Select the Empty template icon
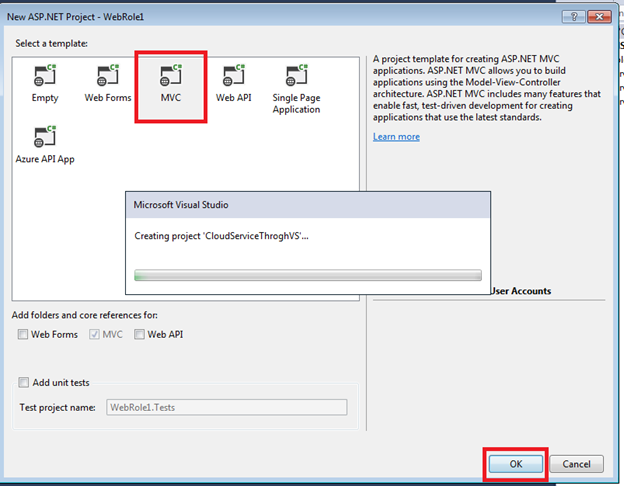 click(x=45, y=75)
